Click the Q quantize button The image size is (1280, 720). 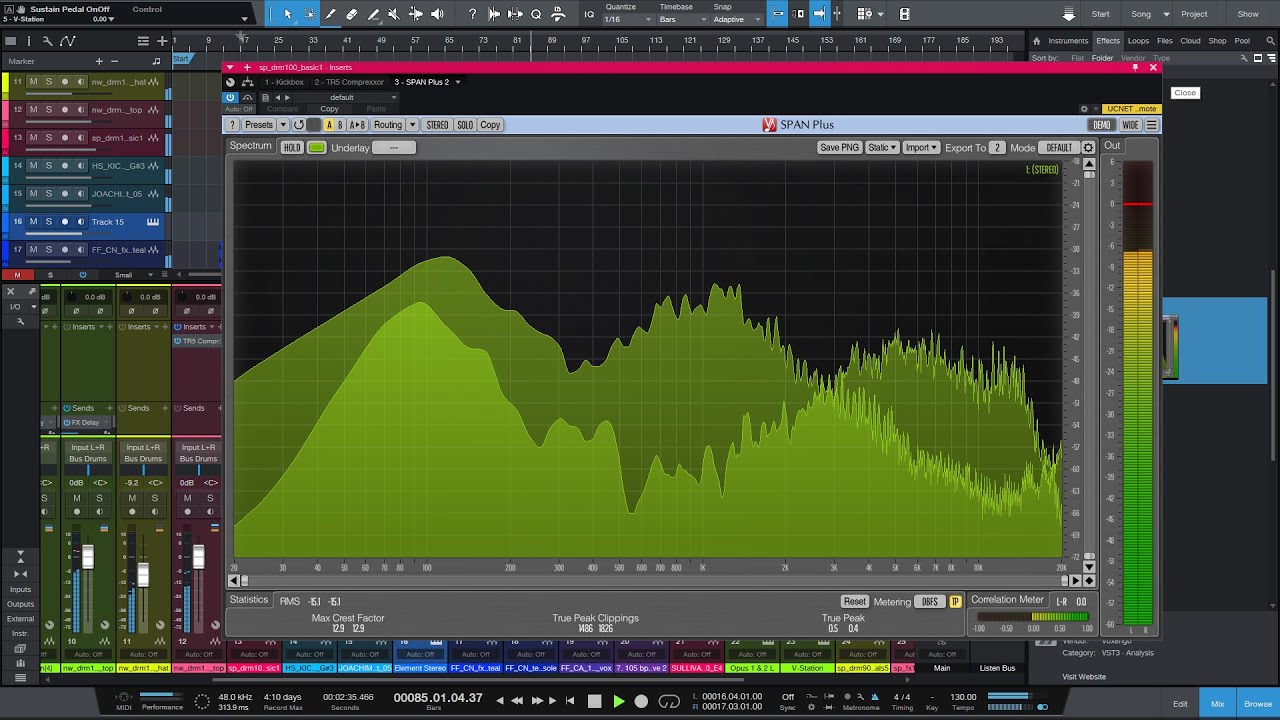tap(536, 14)
